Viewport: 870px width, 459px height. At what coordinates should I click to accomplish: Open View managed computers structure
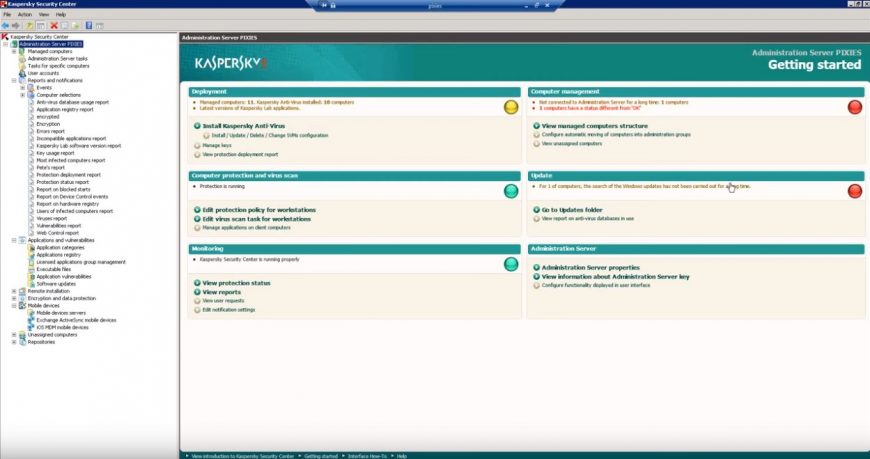click(x=594, y=126)
